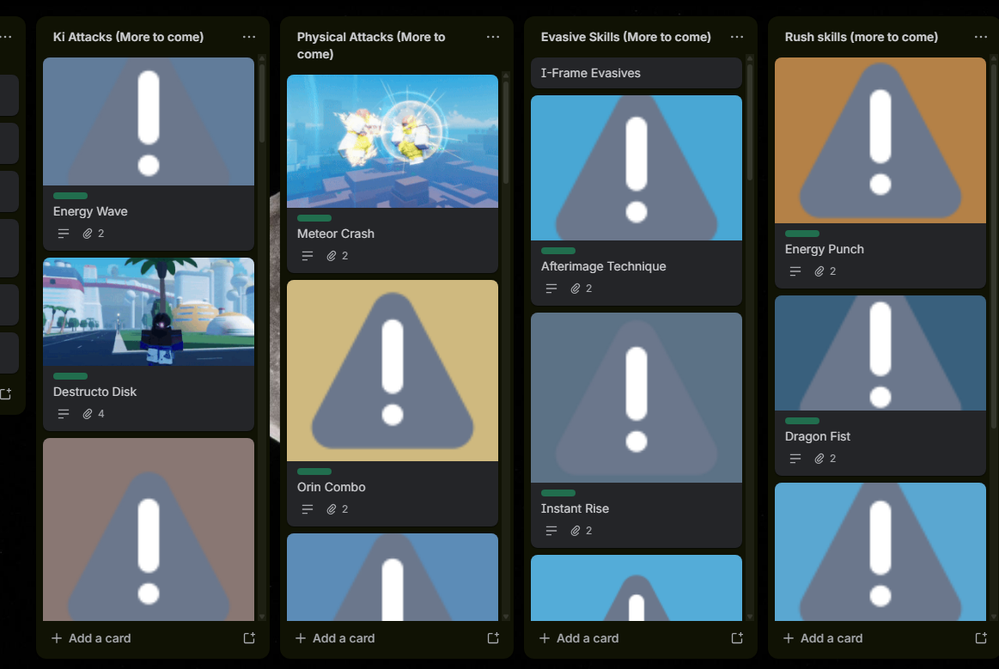The height and width of the screenshot is (669, 999).
Task: Open the Instant Rise cover image
Action: tap(636, 398)
